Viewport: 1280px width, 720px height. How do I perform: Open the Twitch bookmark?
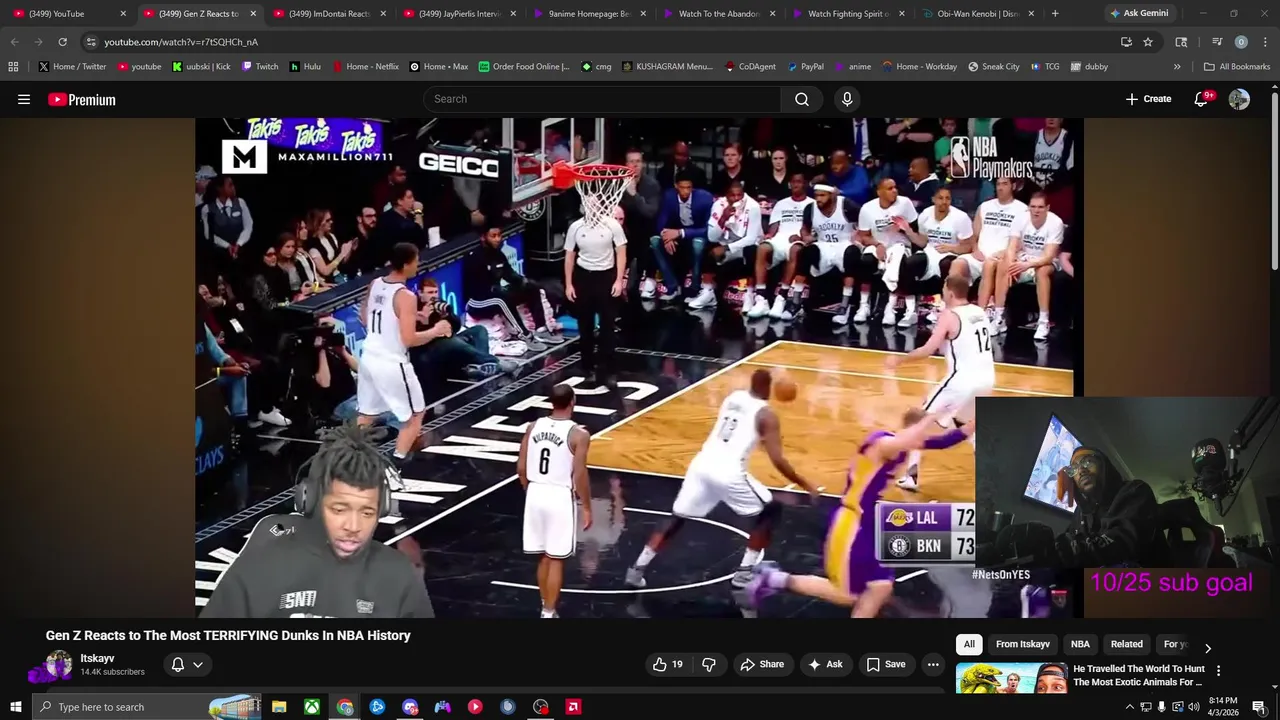pos(260,67)
